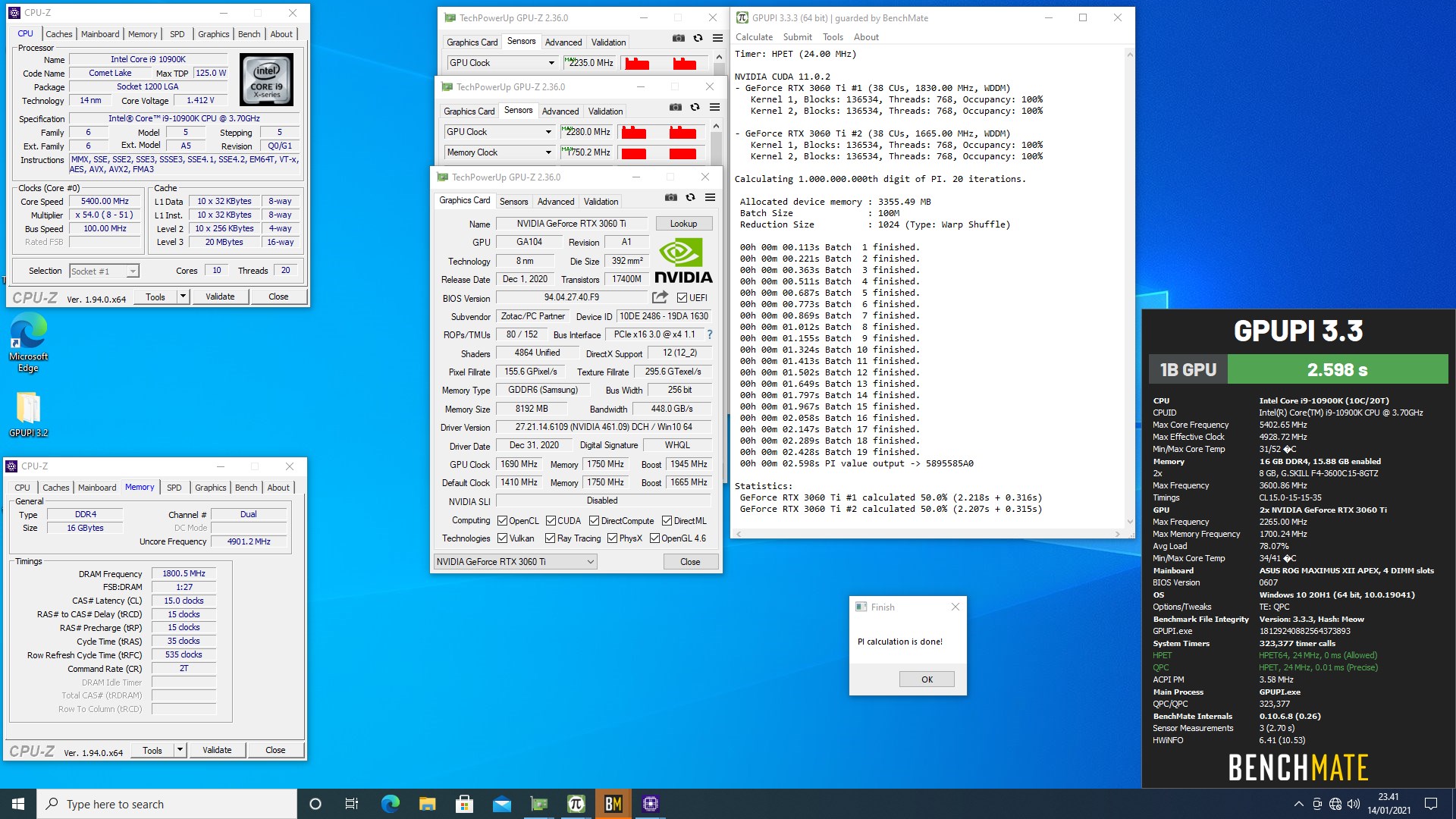Click Validate in bottom CPU-Z window
The height and width of the screenshot is (819, 1456).
[x=217, y=750]
